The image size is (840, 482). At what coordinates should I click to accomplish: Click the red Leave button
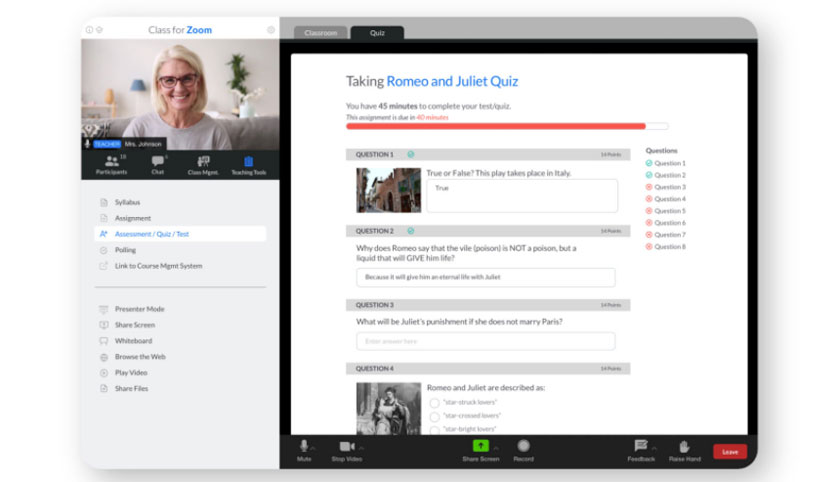click(730, 452)
